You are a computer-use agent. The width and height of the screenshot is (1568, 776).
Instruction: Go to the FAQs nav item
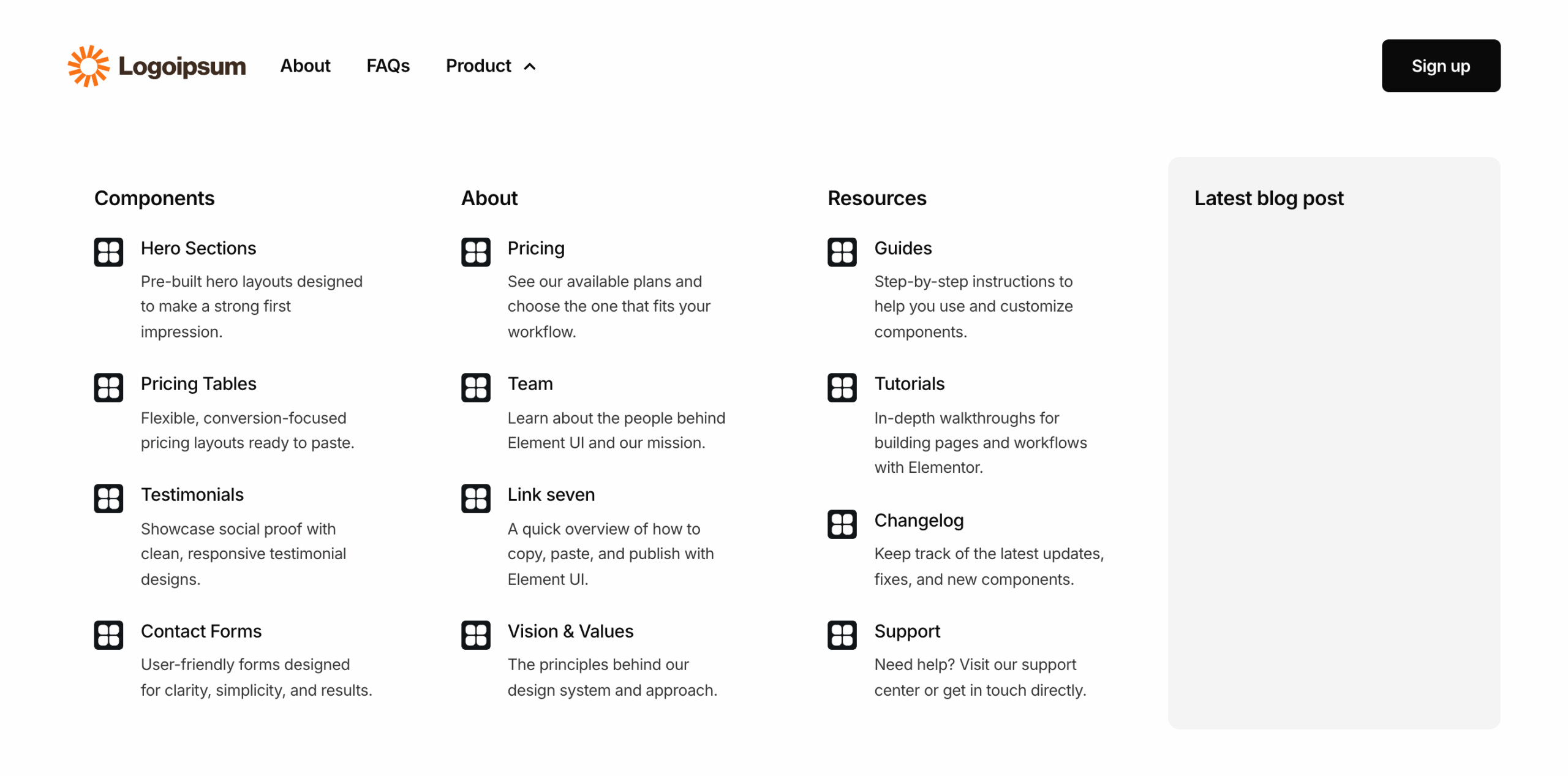tap(388, 66)
